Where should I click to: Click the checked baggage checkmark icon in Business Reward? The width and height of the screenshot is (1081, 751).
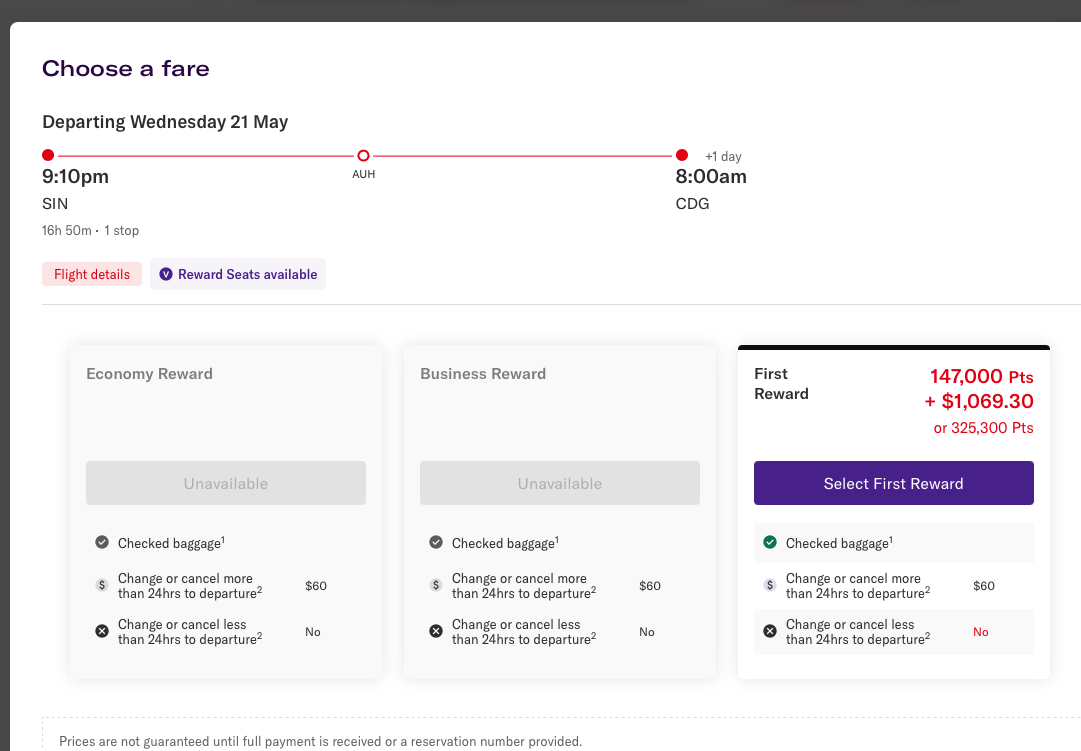point(436,543)
